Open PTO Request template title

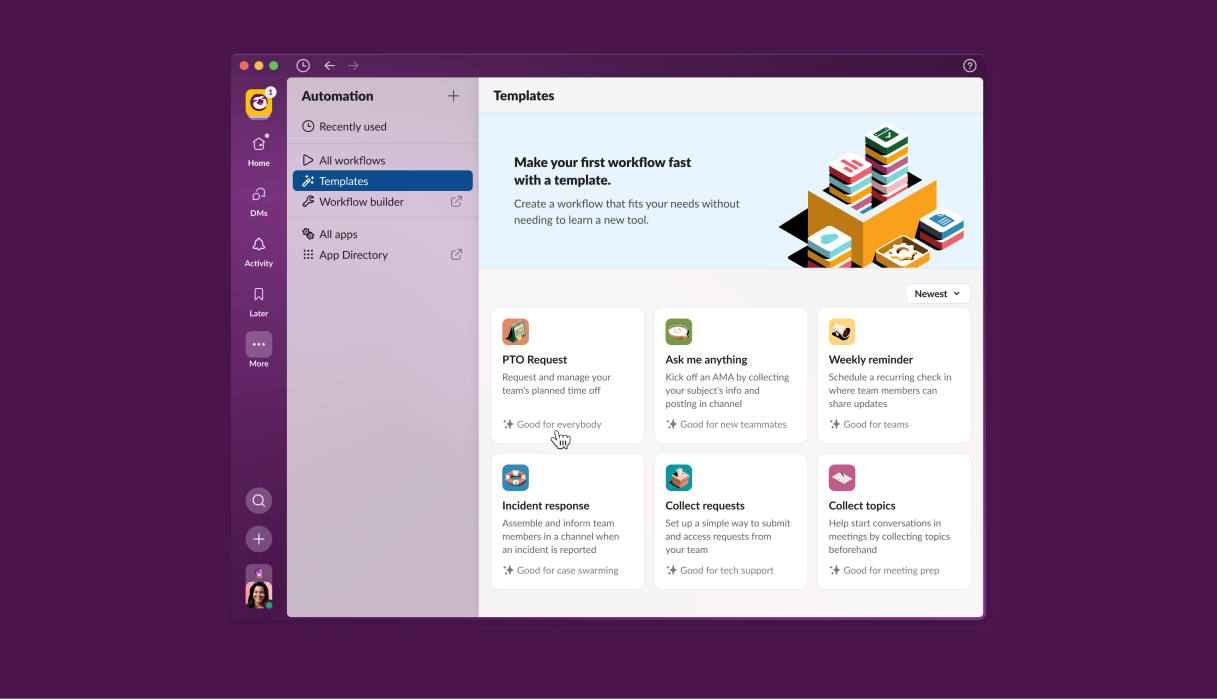pos(534,360)
